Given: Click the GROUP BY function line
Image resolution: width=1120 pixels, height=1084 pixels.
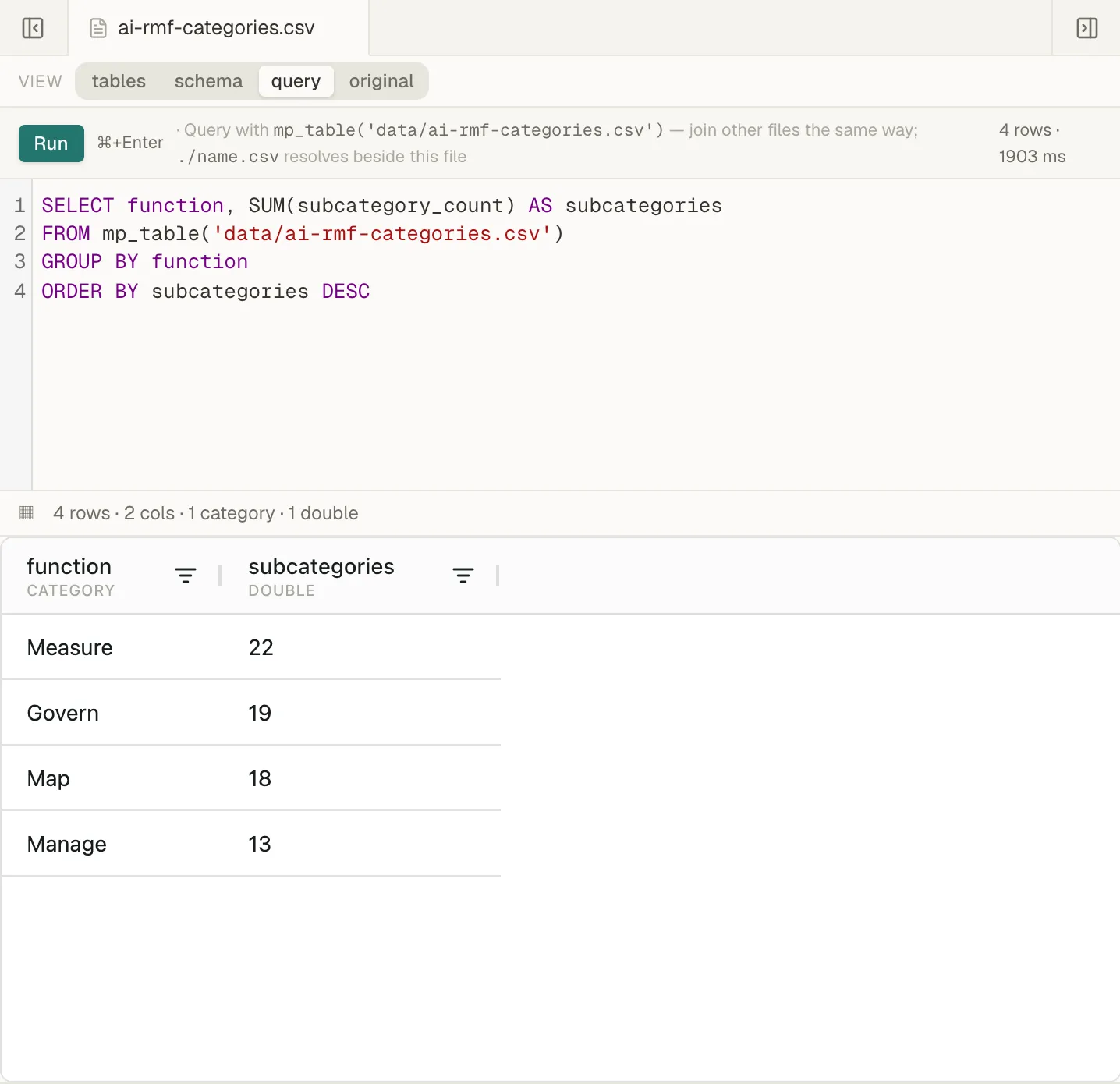Looking at the screenshot, I should pos(144,261).
